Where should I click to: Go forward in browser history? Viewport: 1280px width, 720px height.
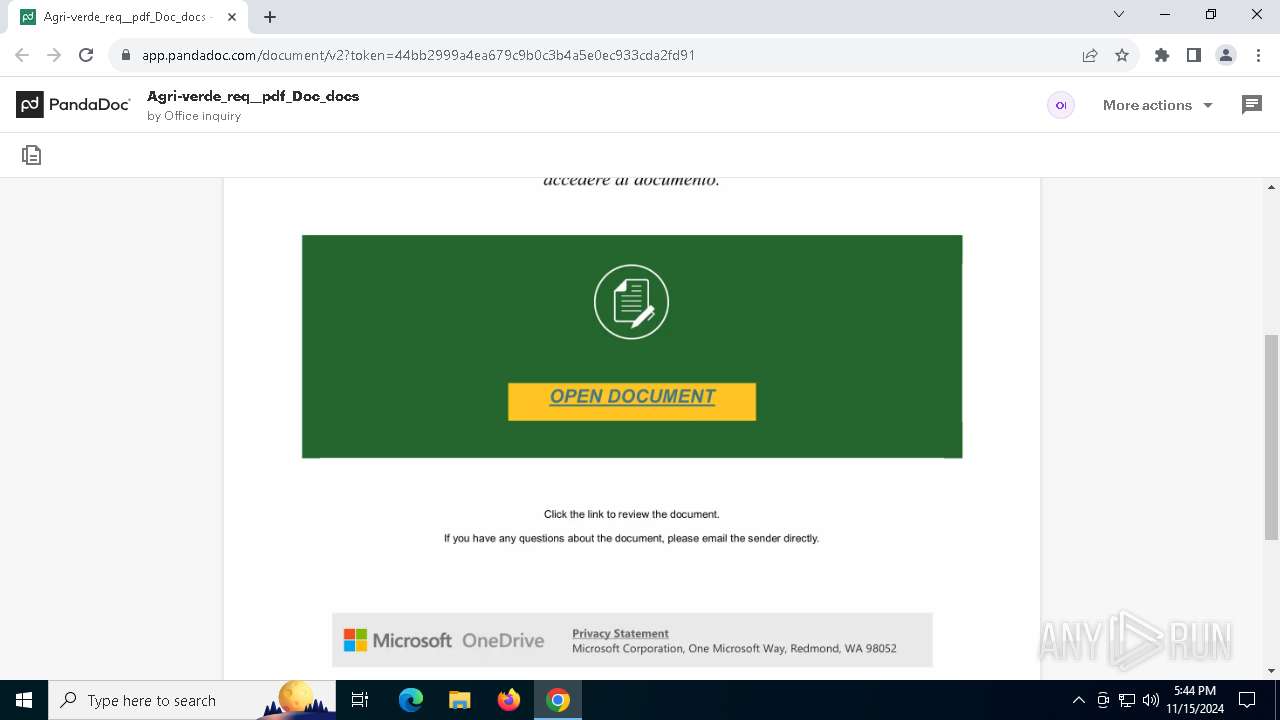point(54,55)
